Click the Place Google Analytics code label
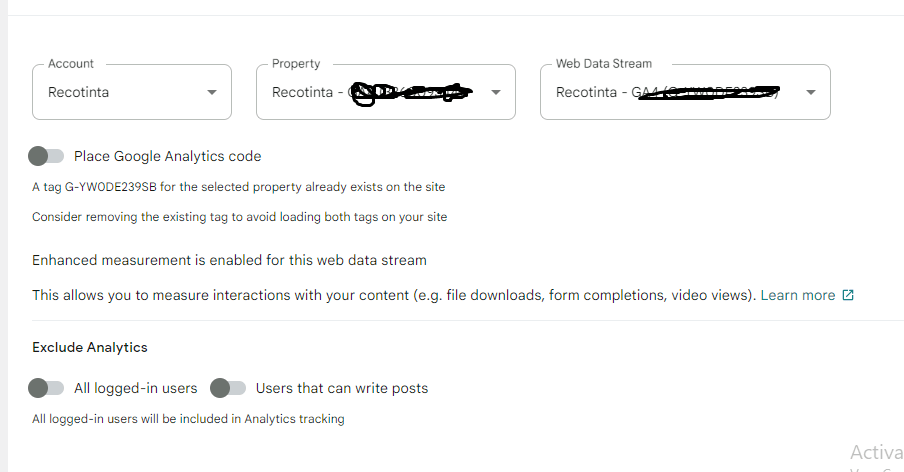The height and width of the screenshot is (472, 904). (x=167, y=156)
